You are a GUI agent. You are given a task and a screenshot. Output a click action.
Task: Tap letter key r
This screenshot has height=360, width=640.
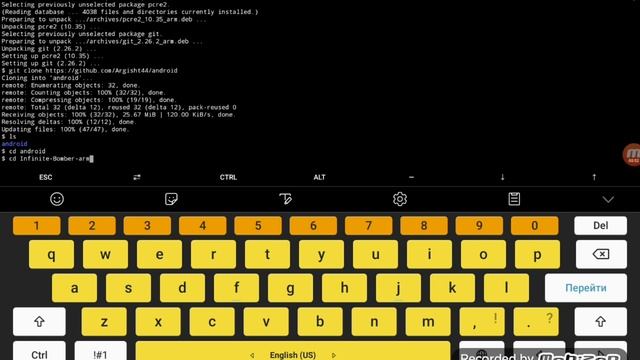tap(213, 254)
